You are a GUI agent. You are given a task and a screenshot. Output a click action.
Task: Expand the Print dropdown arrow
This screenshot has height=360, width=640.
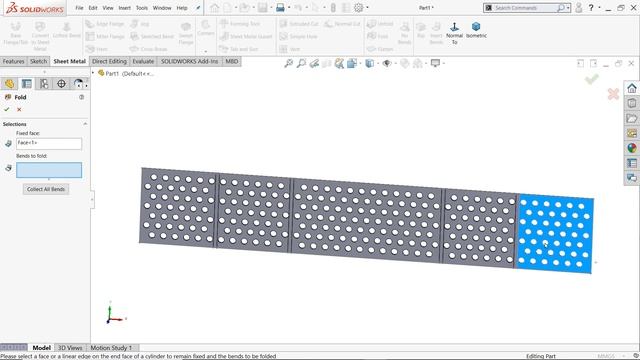(289, 8)
